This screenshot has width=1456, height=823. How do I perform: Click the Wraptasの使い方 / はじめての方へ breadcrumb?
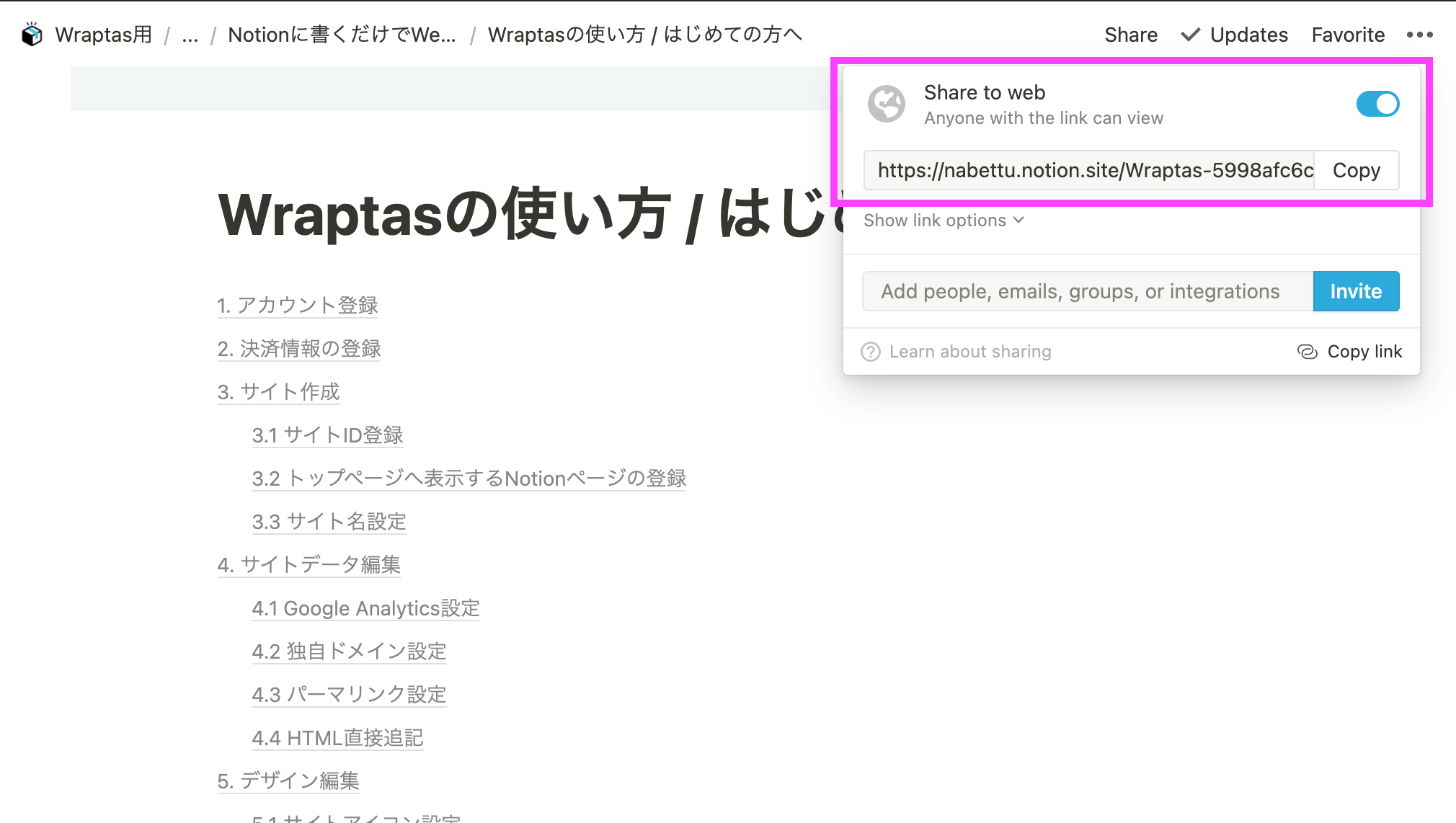click(644, 35)
